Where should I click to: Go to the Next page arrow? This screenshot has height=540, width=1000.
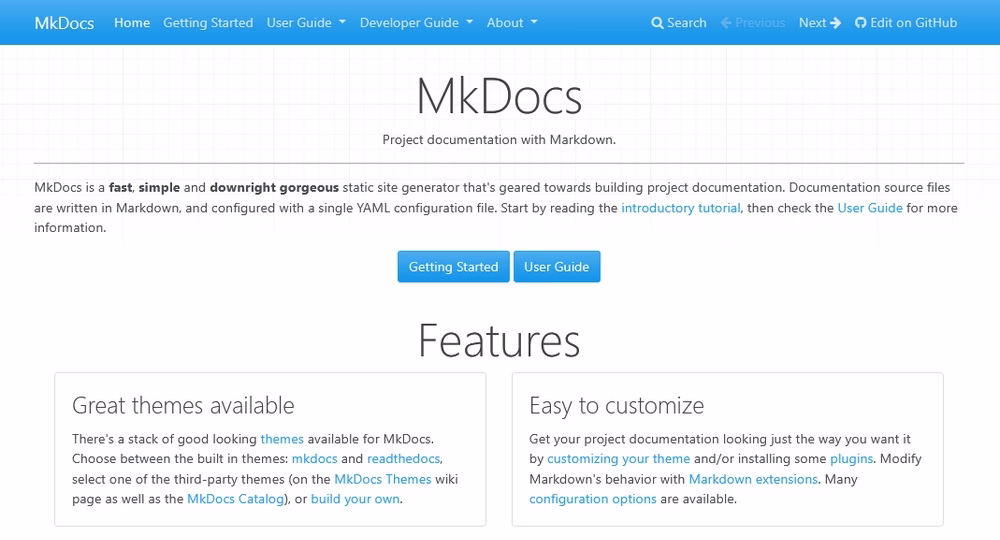pyautogui.click(x=835, y=23)
